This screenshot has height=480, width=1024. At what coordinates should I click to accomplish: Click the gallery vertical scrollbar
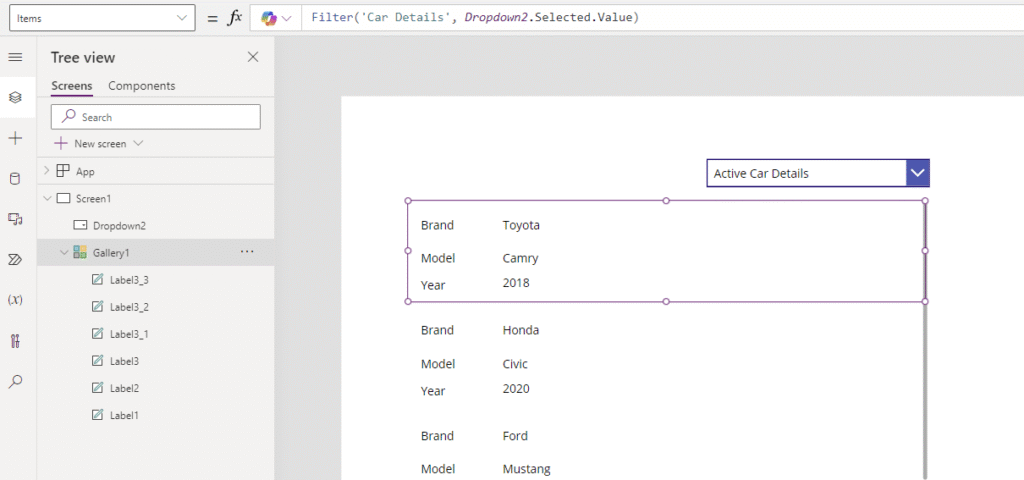point(925,340)
